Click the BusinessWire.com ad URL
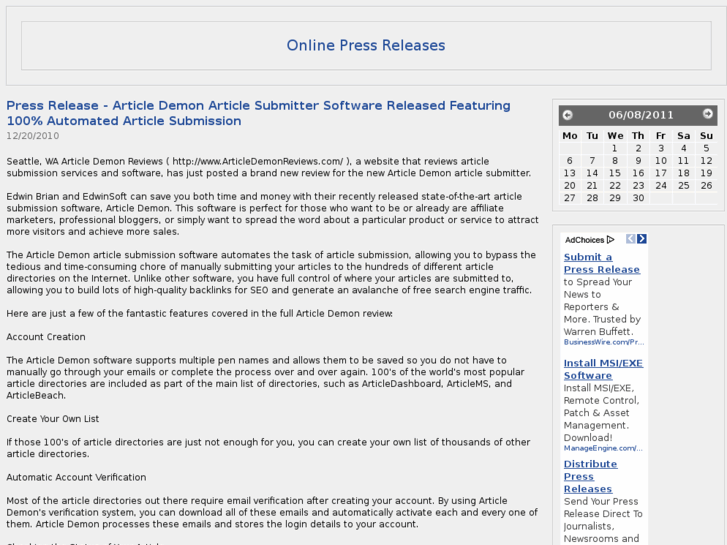 [602, 342]
